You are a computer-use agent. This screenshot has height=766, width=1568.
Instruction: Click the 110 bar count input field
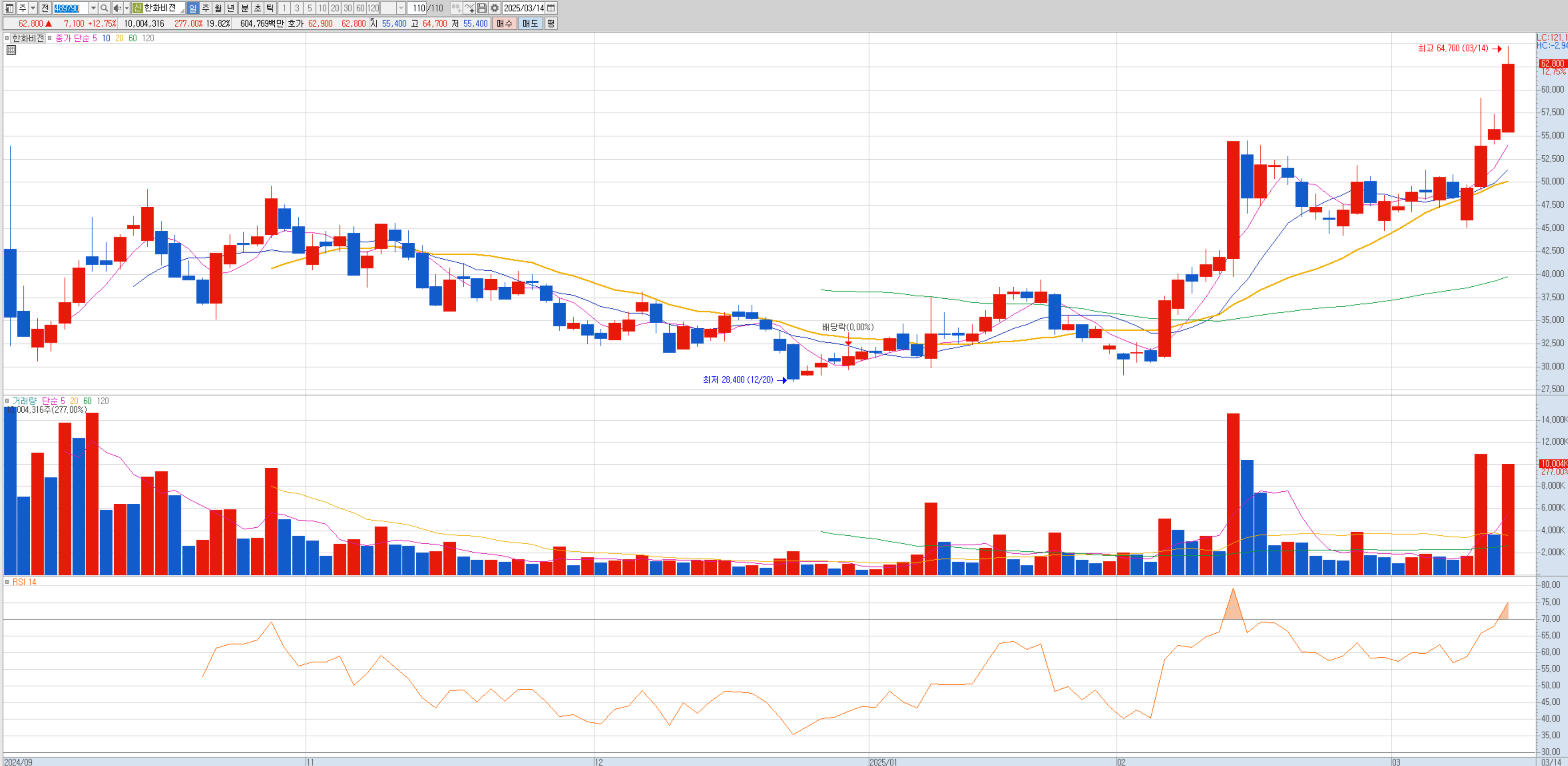point(418,8)
